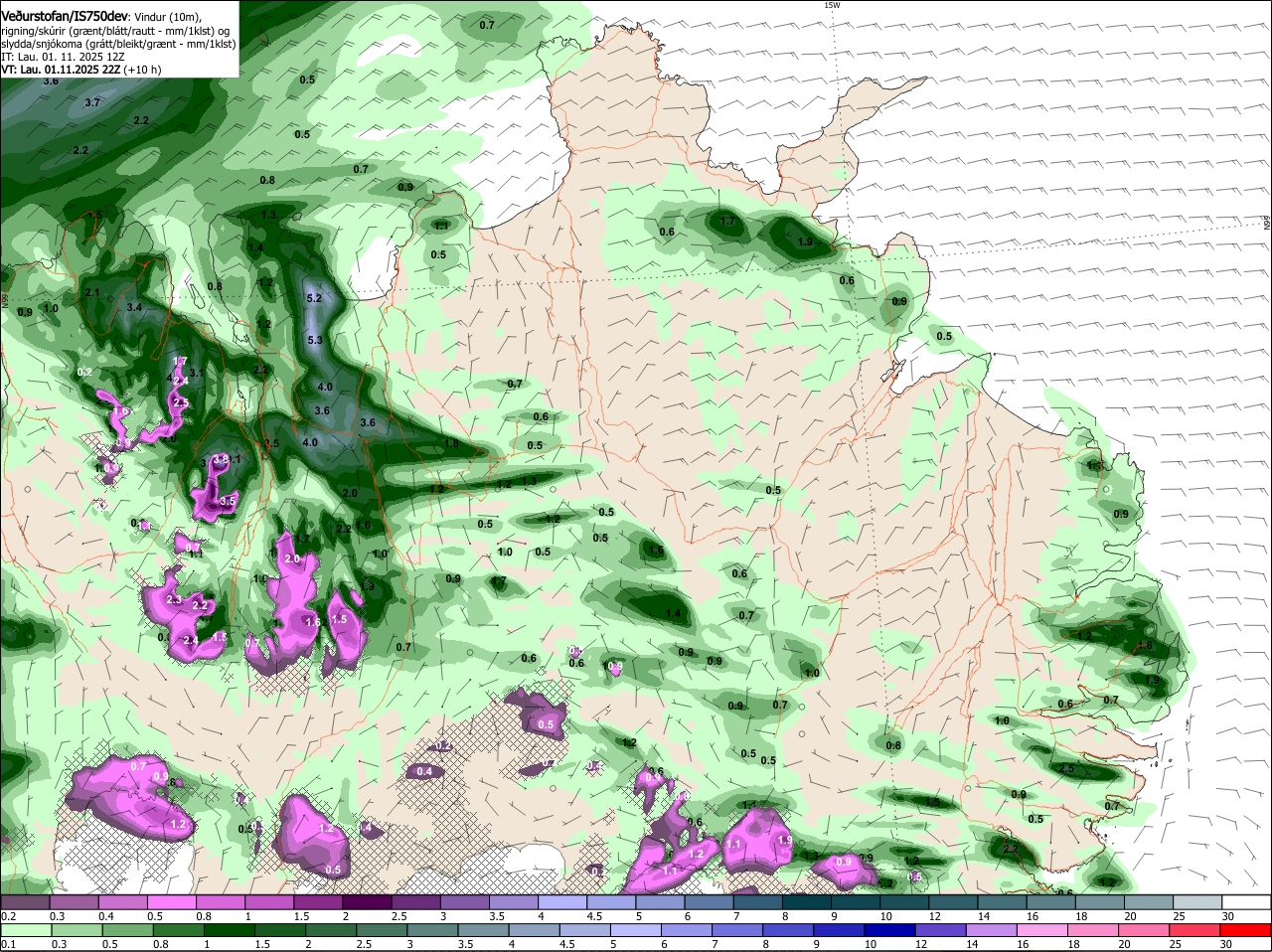Click the 5.2 precipitation value on the map
This screenshot has height=952, width=1272.
point(315,298)
